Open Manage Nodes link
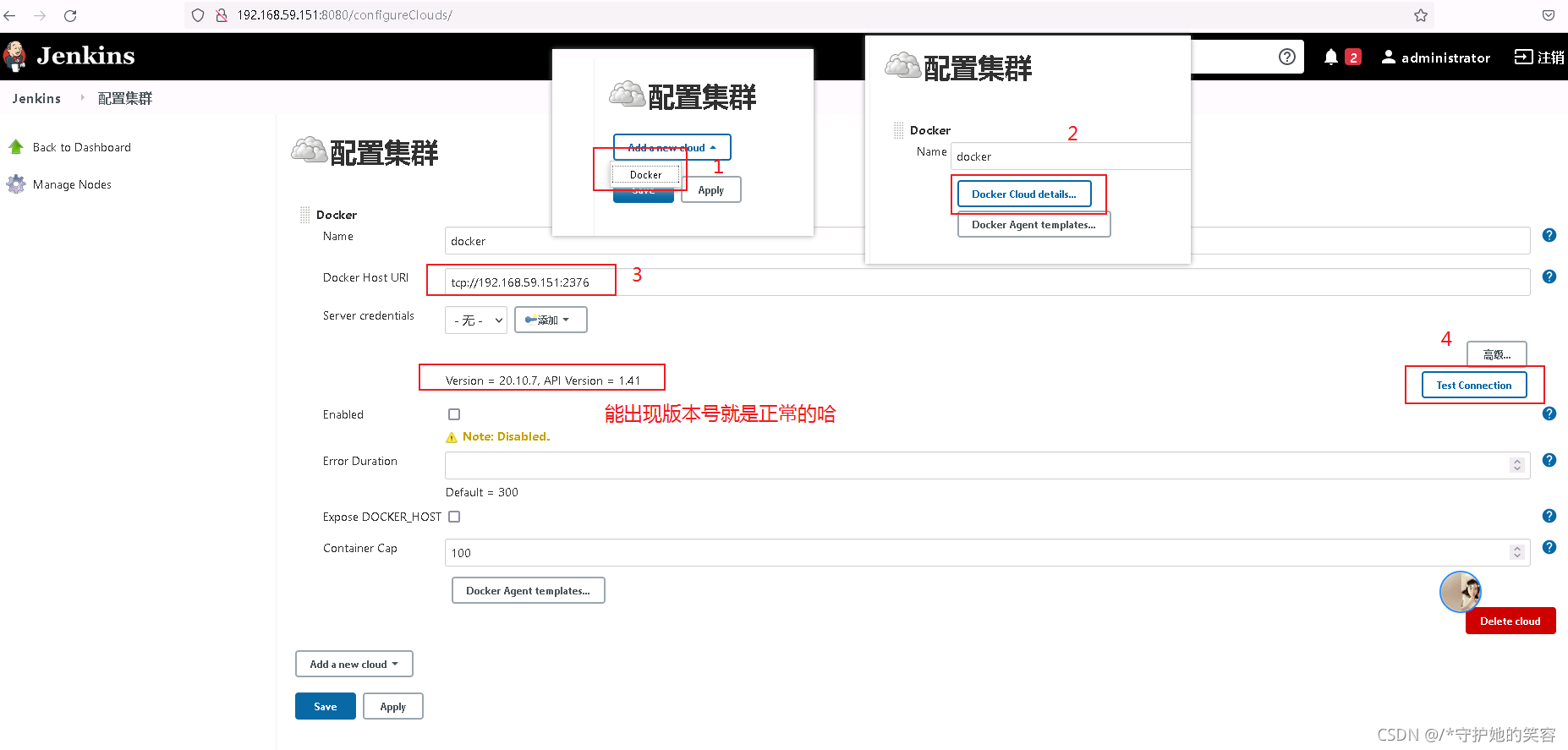This screenshot has width=1568, height=750. coord(72,184)
